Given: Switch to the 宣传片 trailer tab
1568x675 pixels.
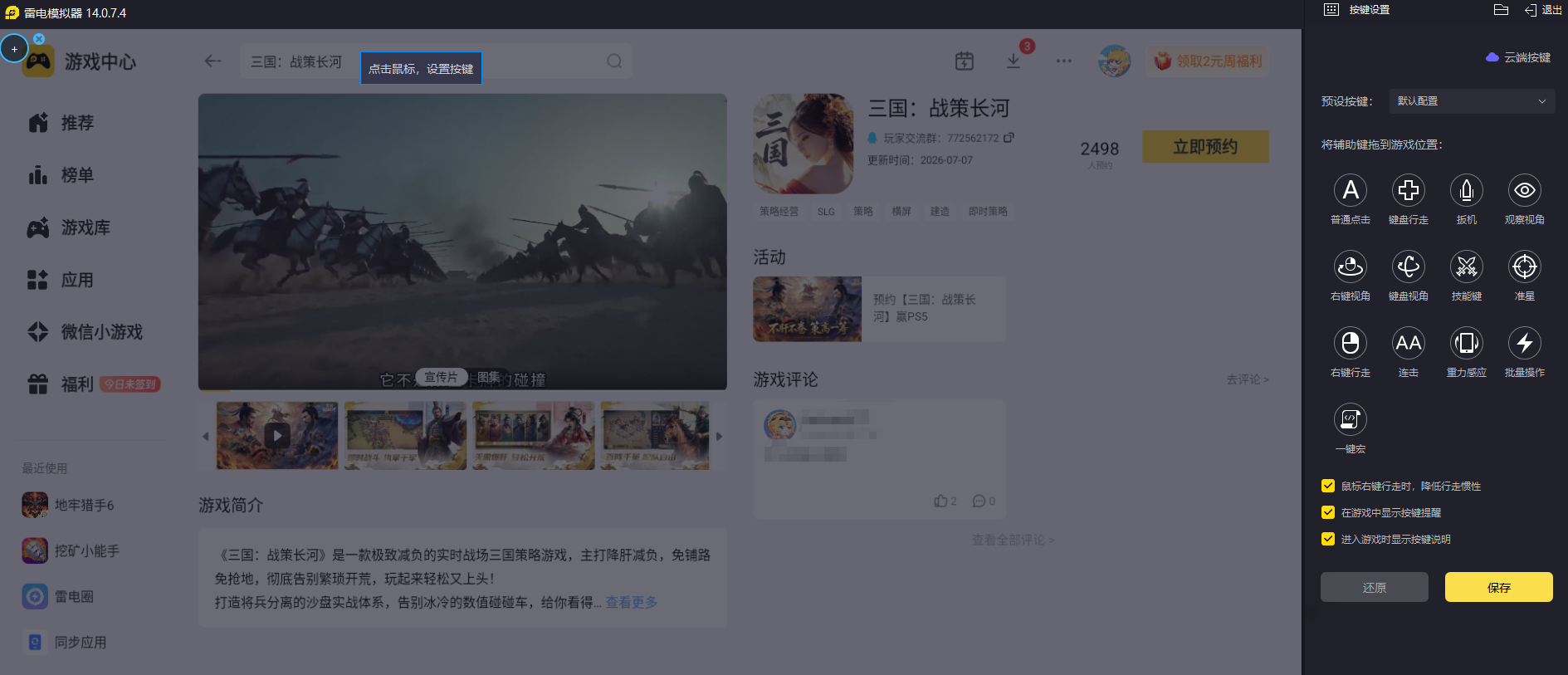Looking at the screenshot, I should point(441,377).
